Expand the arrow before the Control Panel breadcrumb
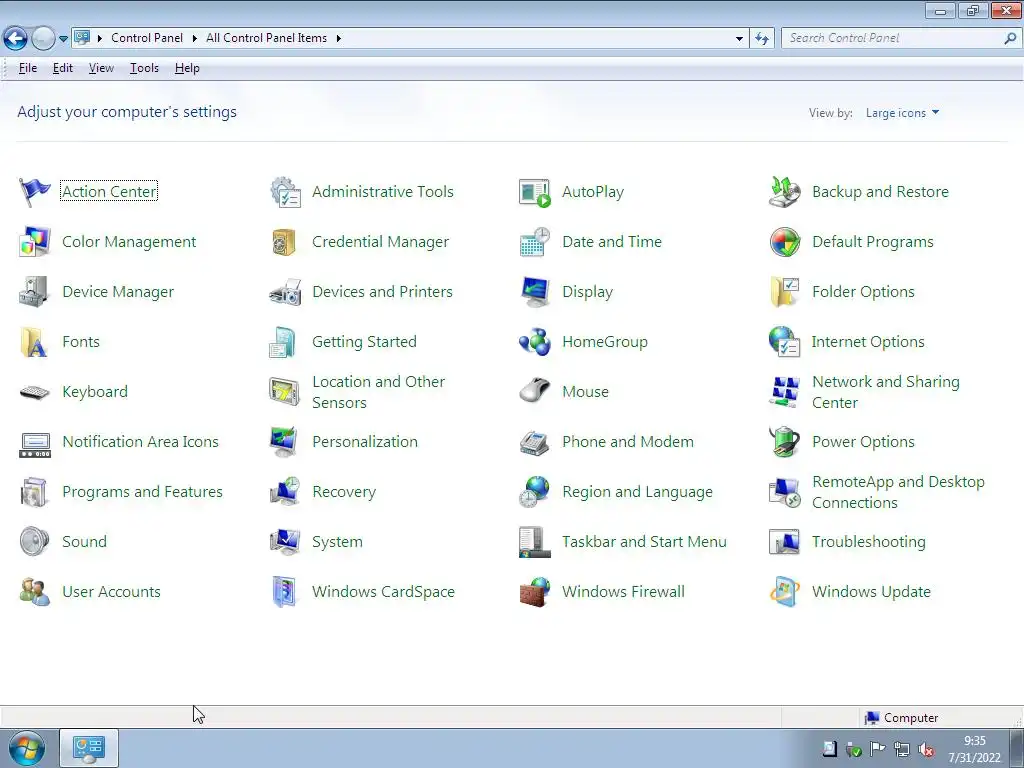Image resolution: width=1024 pixels, height=768 pixels. click(100, 39)
